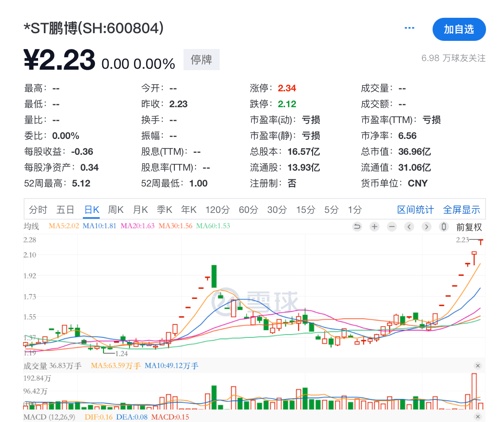Screen dimensions: 500x422
Task: Click the 加自选 button
Action: tap(459, 29)
